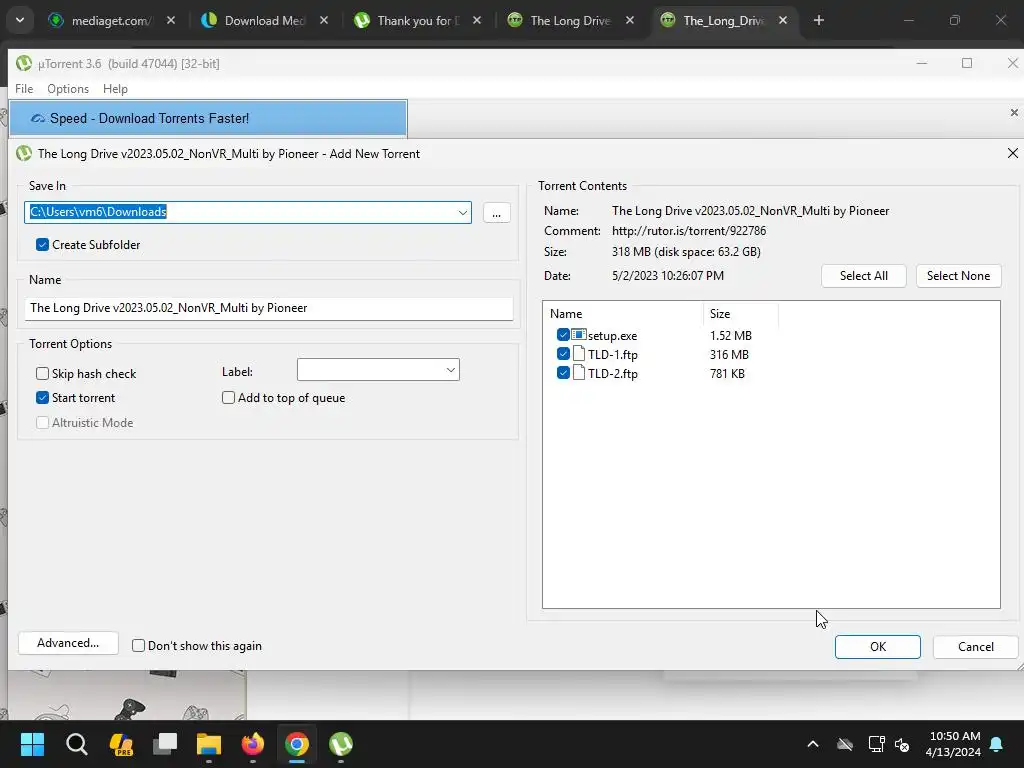Open new browser tab with plus

tap(819, 20)
